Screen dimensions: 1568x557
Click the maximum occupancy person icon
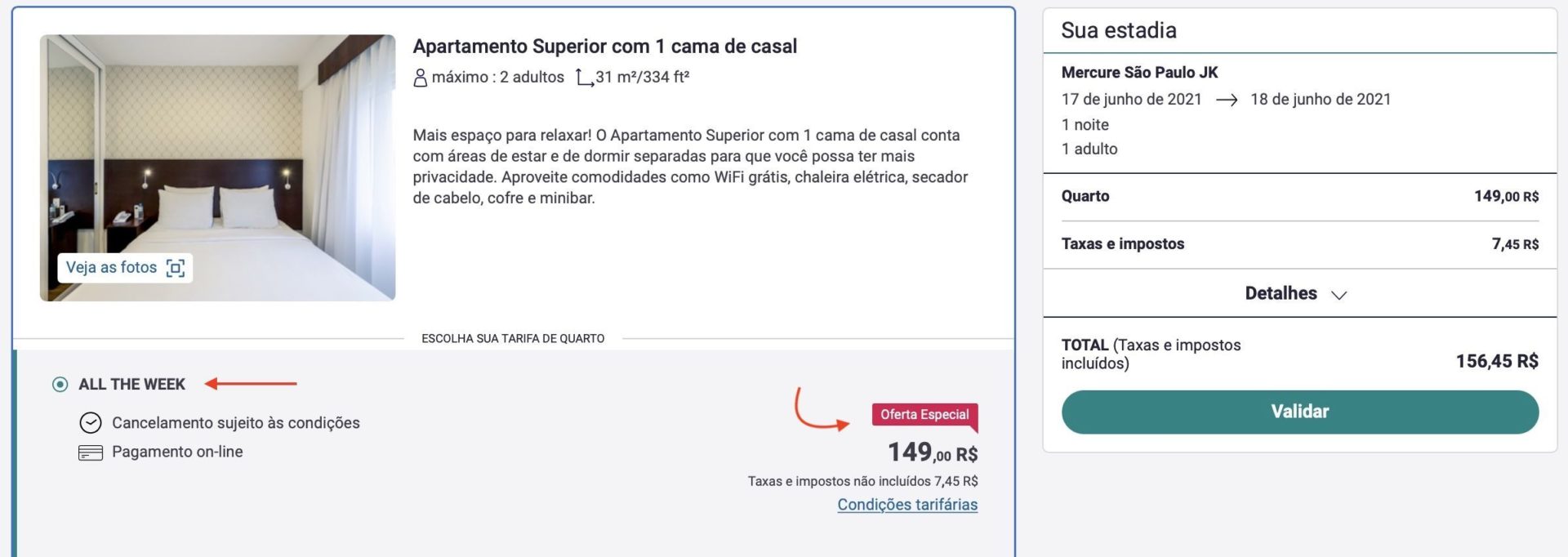(420, 78)
